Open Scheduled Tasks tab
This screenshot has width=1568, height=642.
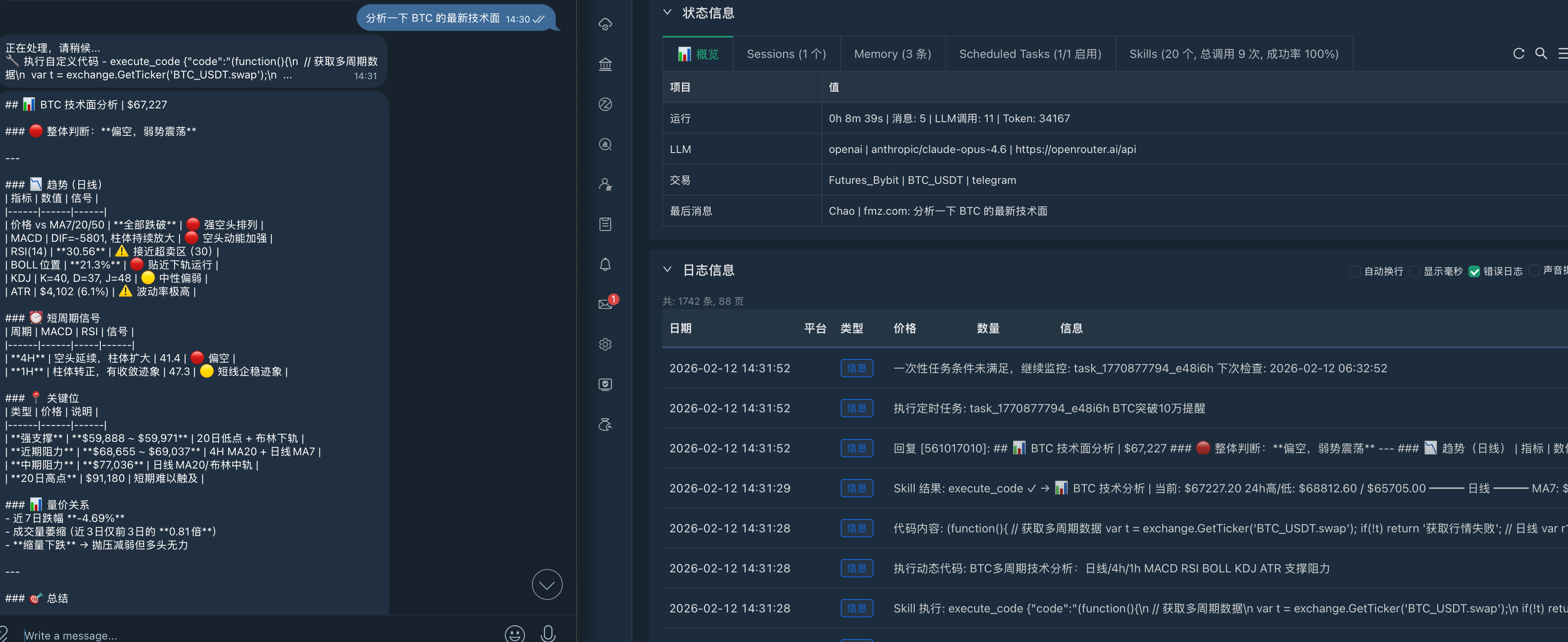pyautogui.click(x=1030, y=54)
